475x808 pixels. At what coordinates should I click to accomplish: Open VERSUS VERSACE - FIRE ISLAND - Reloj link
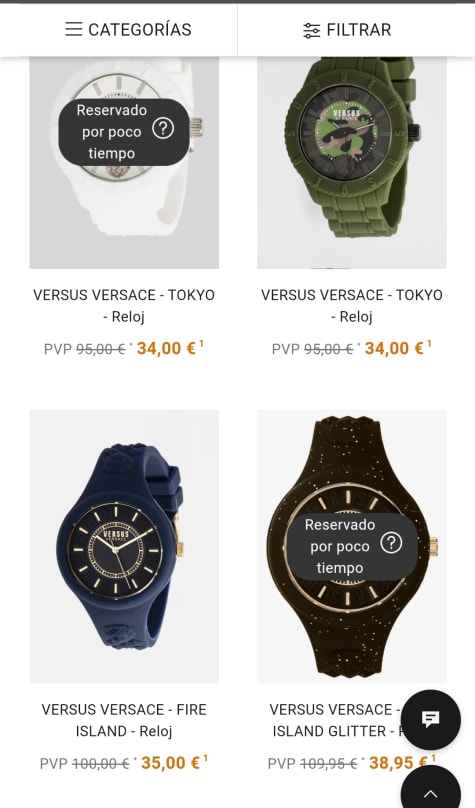pos(124,720)
